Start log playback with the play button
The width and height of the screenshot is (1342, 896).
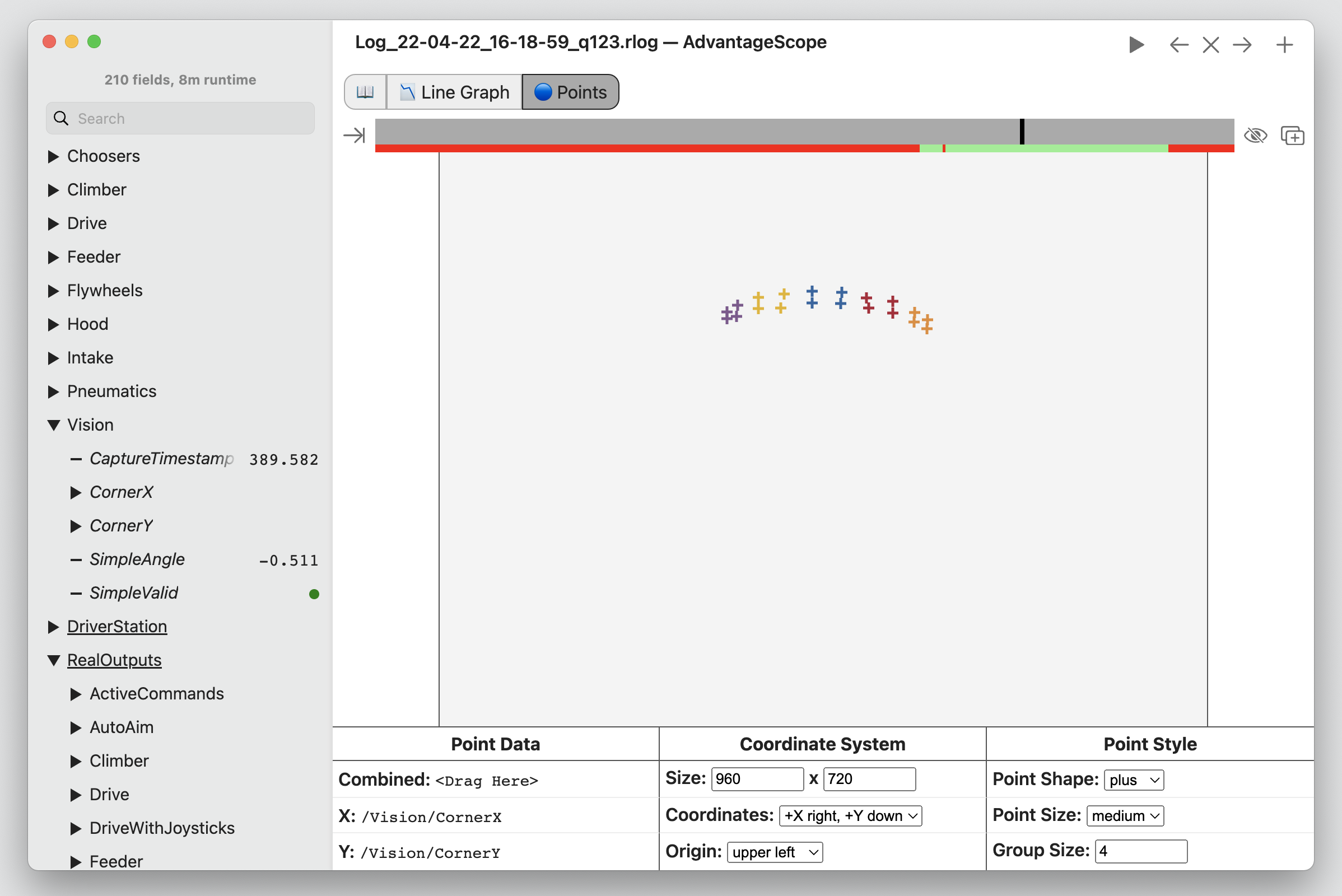1136,45
